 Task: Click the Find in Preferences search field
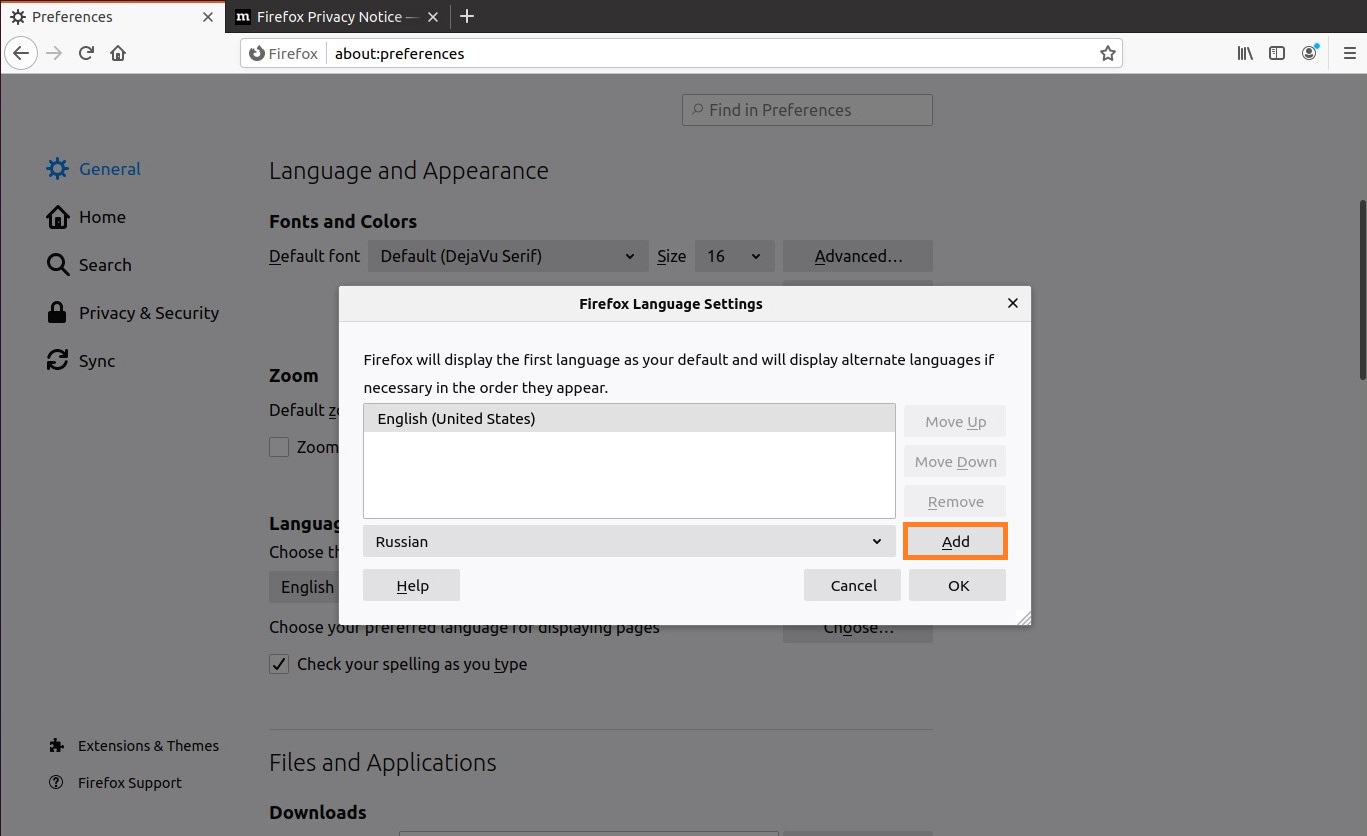click(x=808, y=110)
